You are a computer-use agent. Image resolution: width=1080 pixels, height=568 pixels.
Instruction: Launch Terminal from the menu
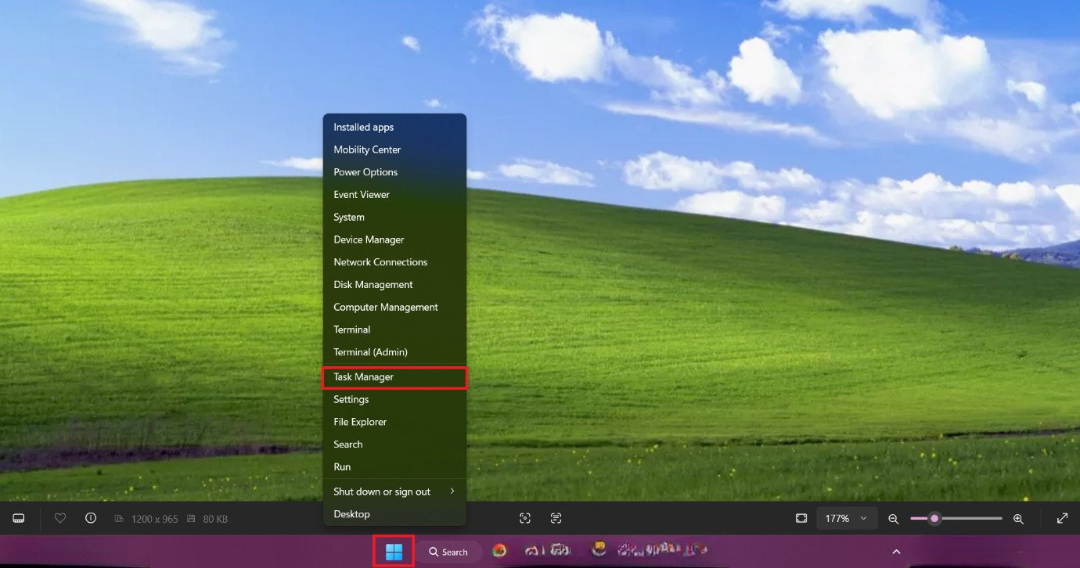click(x=394, y=330)
